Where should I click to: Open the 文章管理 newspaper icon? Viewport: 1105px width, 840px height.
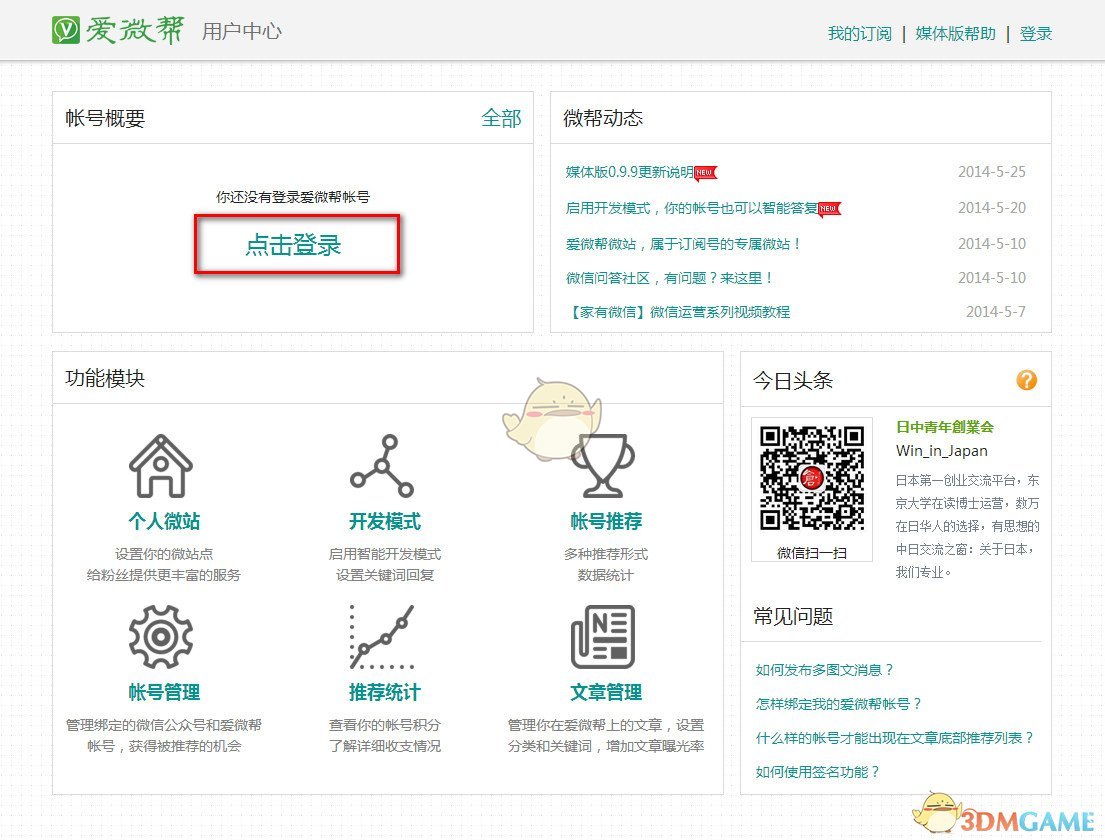(605, 637)
